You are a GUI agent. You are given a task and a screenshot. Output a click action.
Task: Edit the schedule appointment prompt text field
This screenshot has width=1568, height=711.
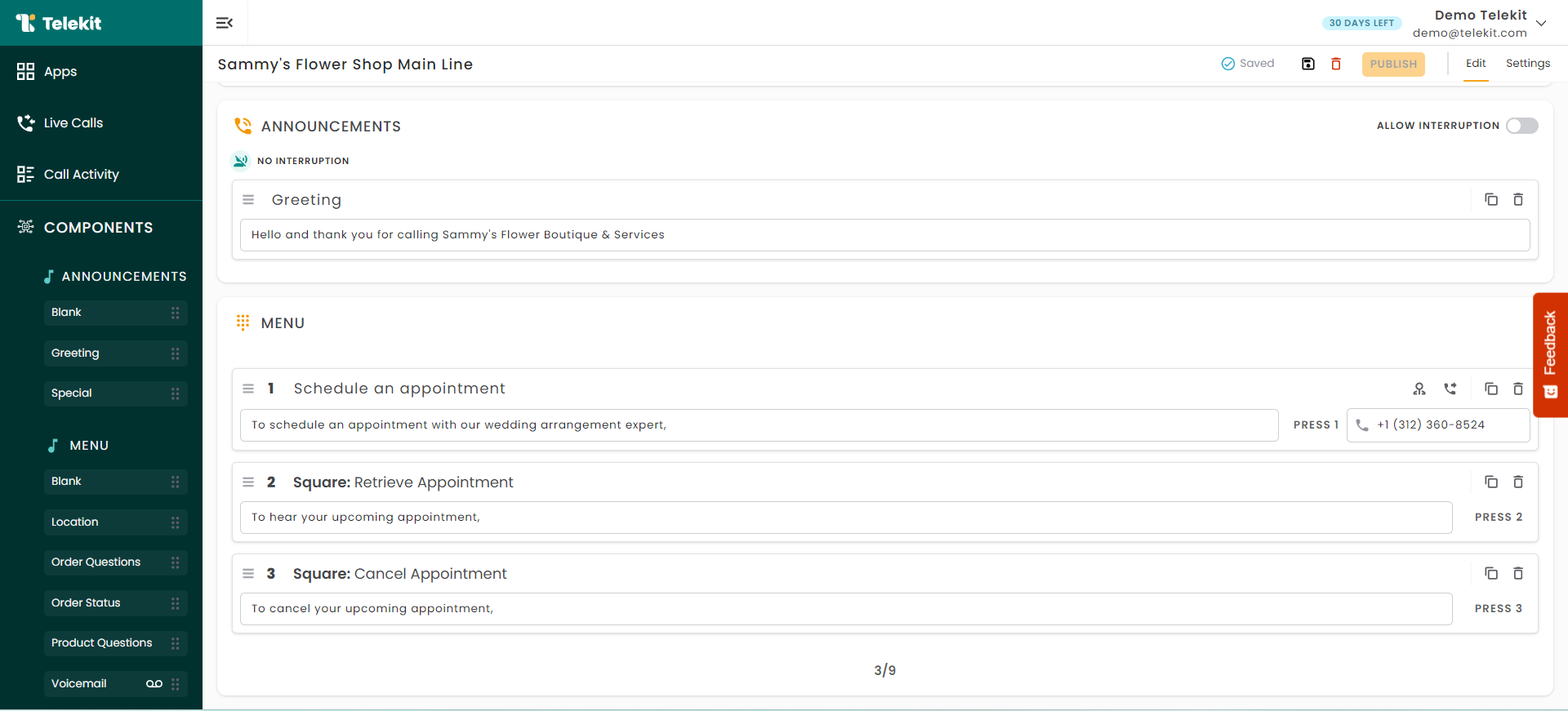(759, 425)
